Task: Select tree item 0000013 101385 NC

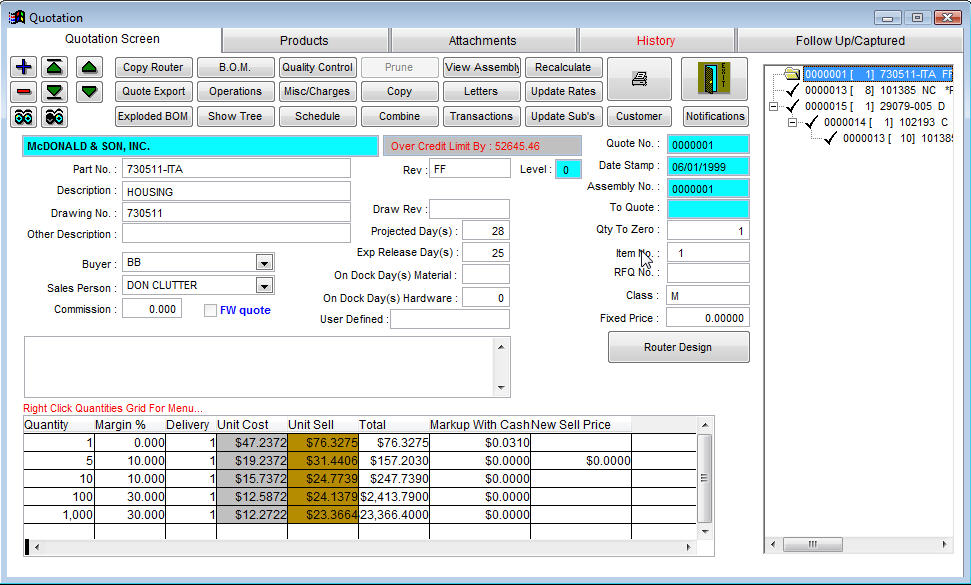Action: (x=870, y=90)
